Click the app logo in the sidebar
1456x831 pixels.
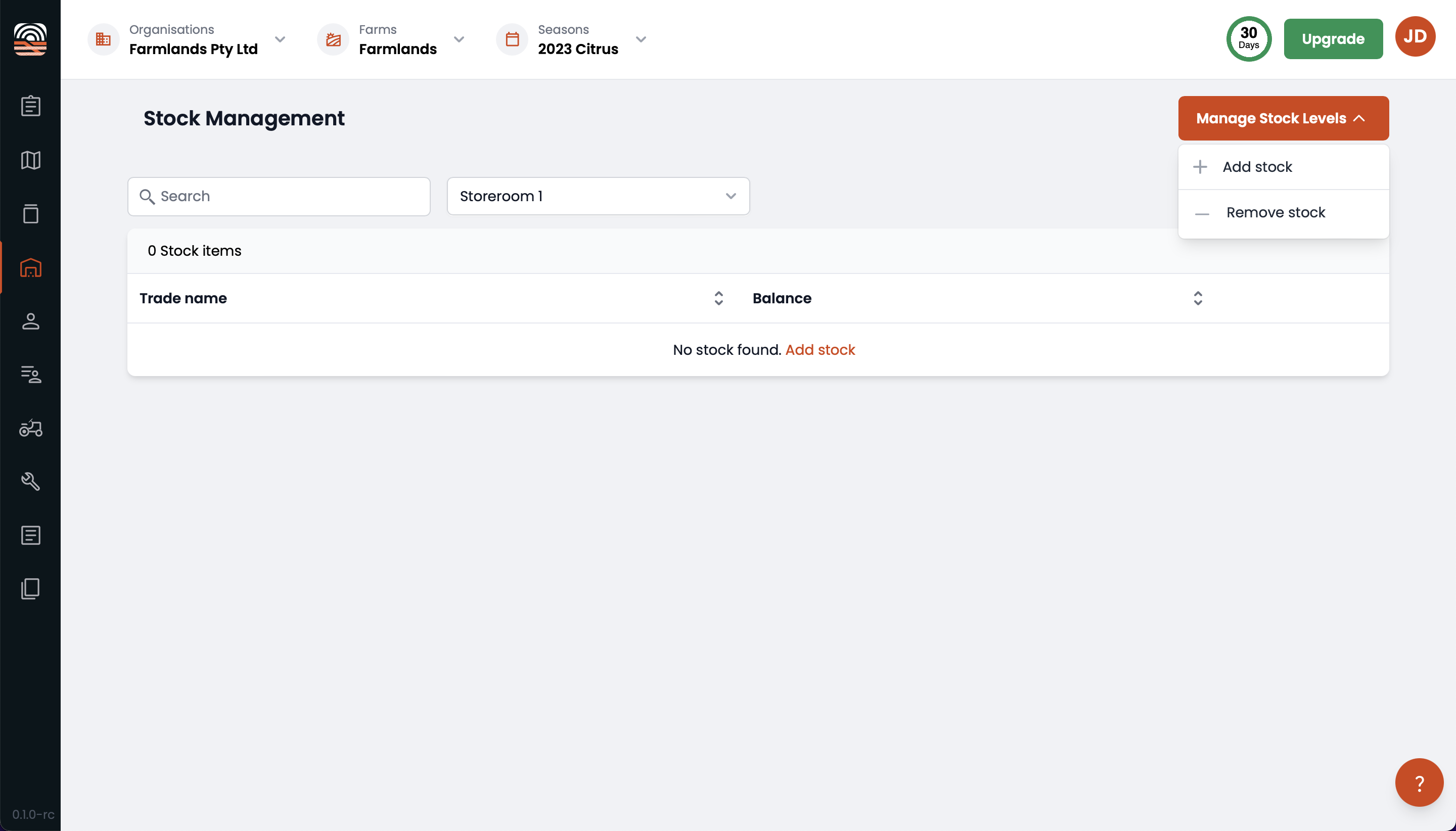[30, 39]
